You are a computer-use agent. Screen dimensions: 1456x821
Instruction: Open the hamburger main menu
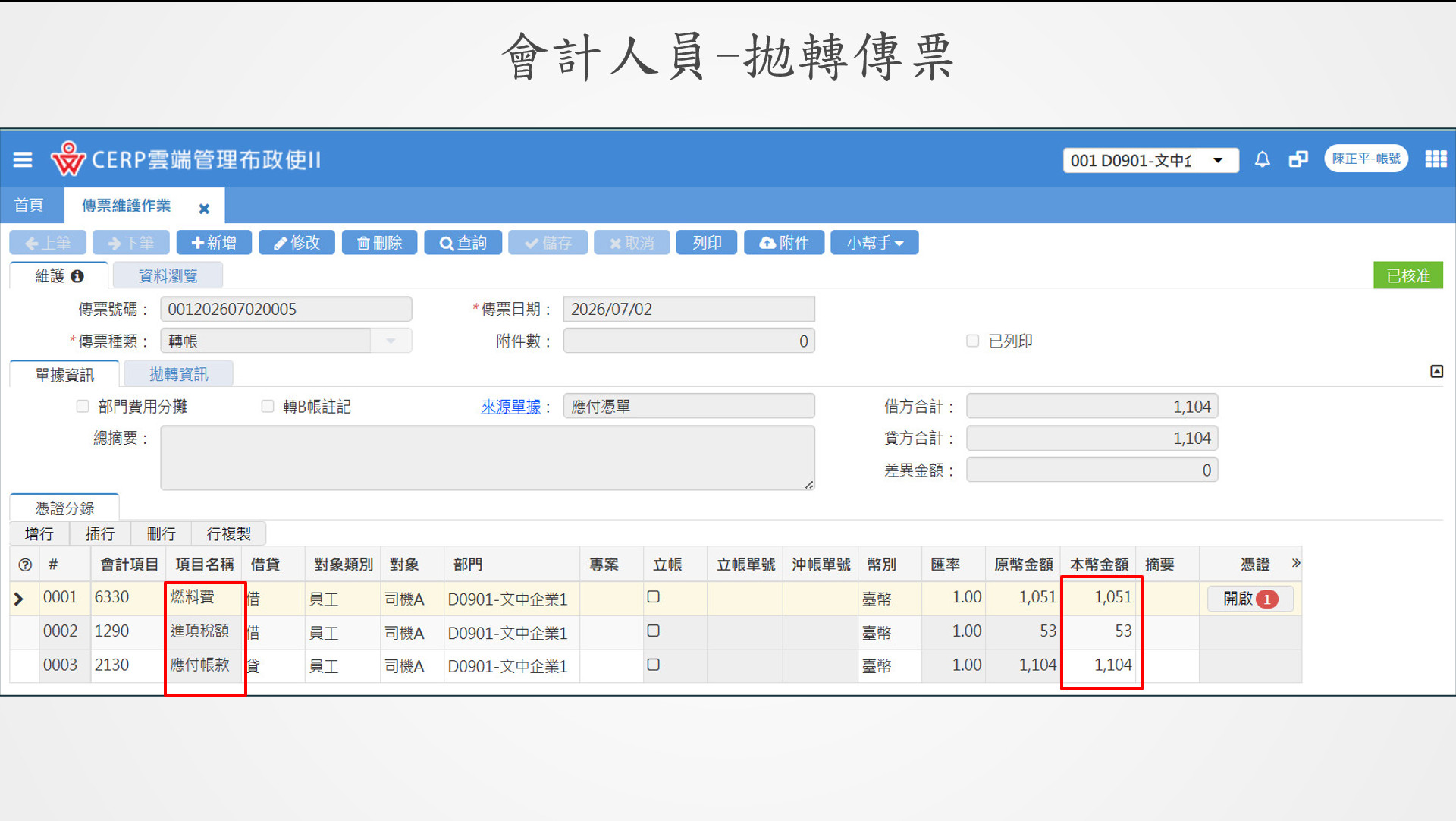(x=23, y=159)
